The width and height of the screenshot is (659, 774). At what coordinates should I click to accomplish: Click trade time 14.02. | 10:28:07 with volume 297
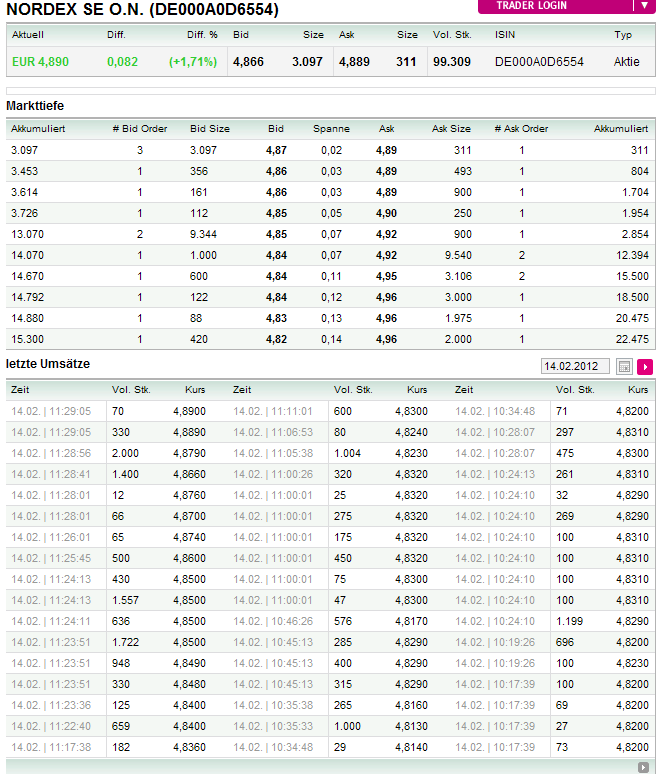coord(495,432)
